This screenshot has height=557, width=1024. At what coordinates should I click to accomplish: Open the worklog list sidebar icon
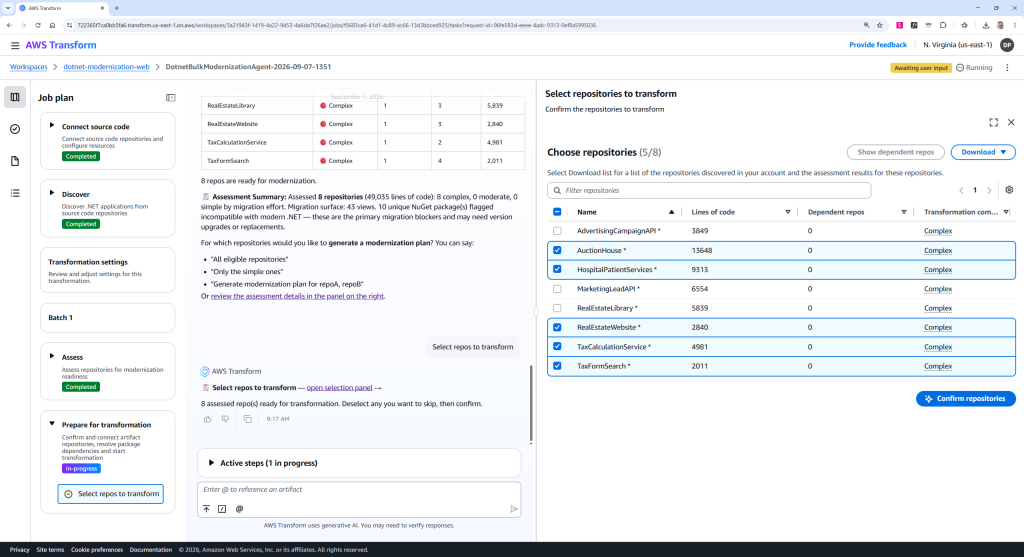(15, 193)
